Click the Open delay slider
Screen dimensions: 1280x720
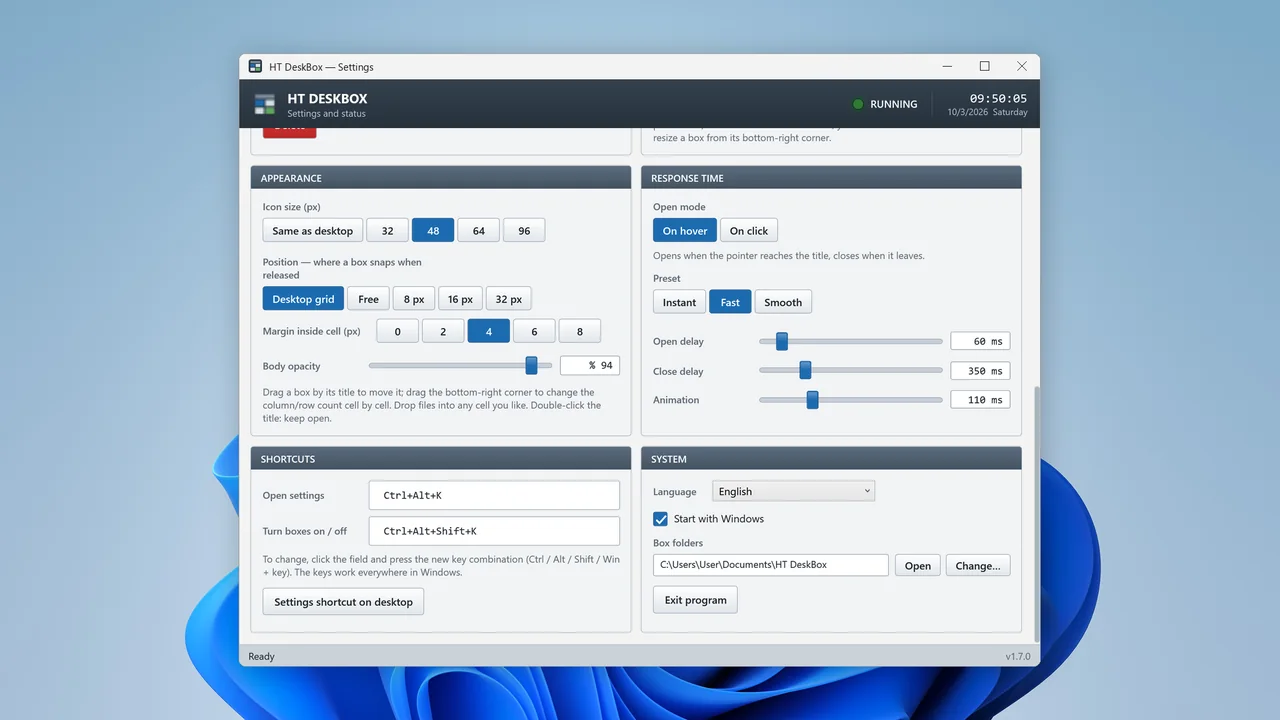point(851,342)
